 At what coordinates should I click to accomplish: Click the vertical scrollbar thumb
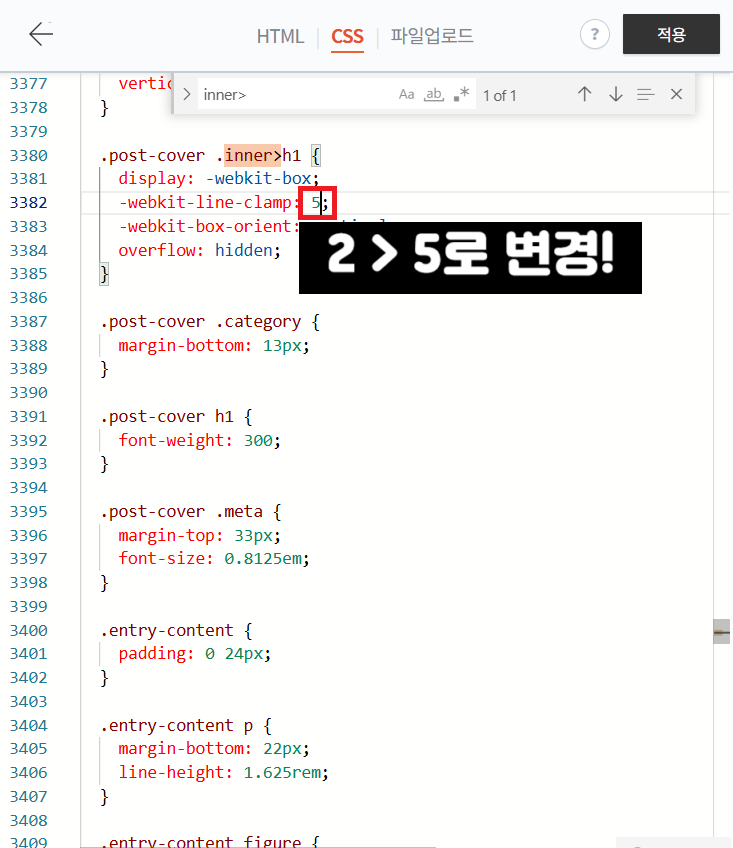(x=722, y=632)
